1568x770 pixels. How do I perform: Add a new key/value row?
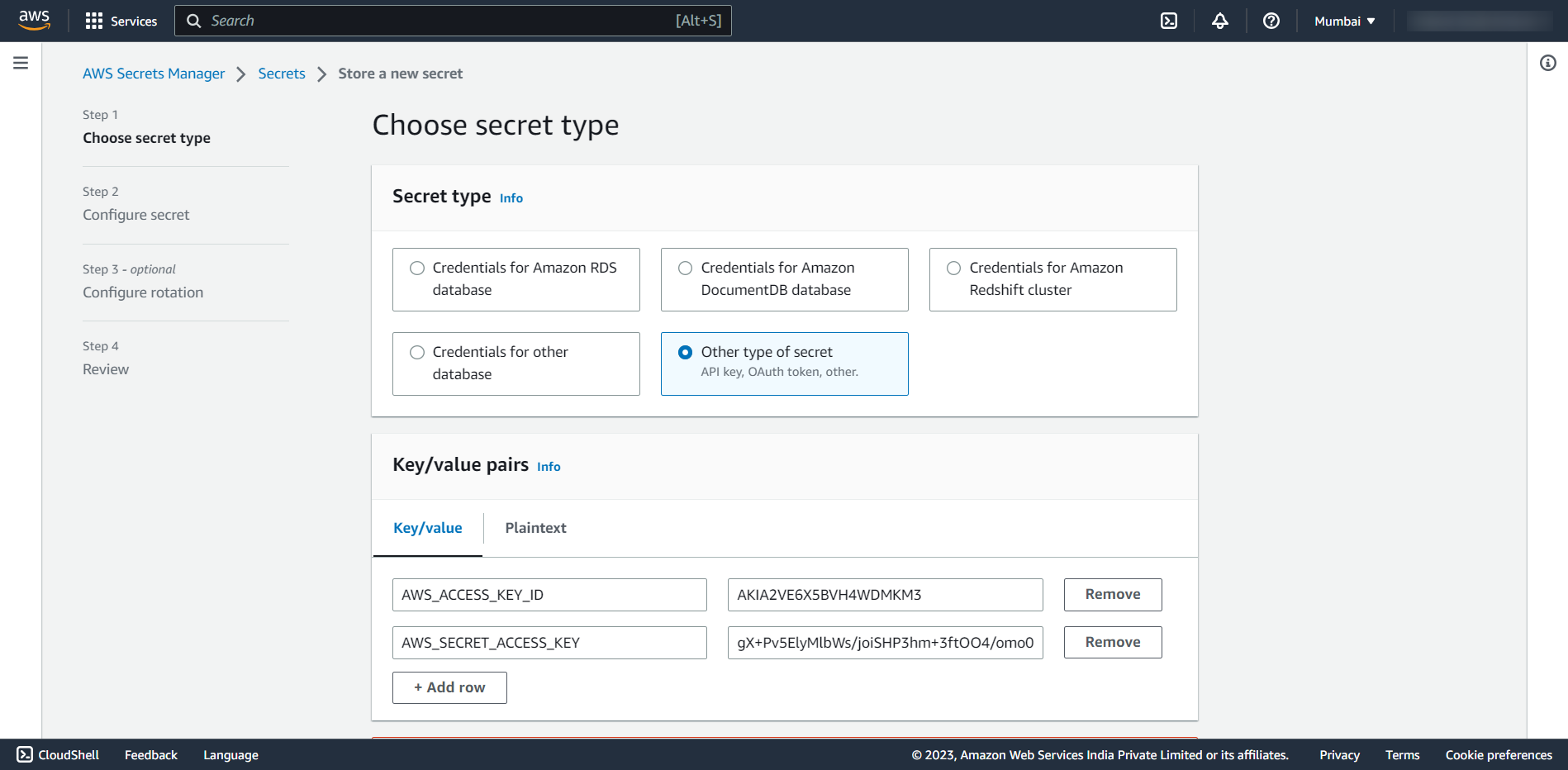449,687
